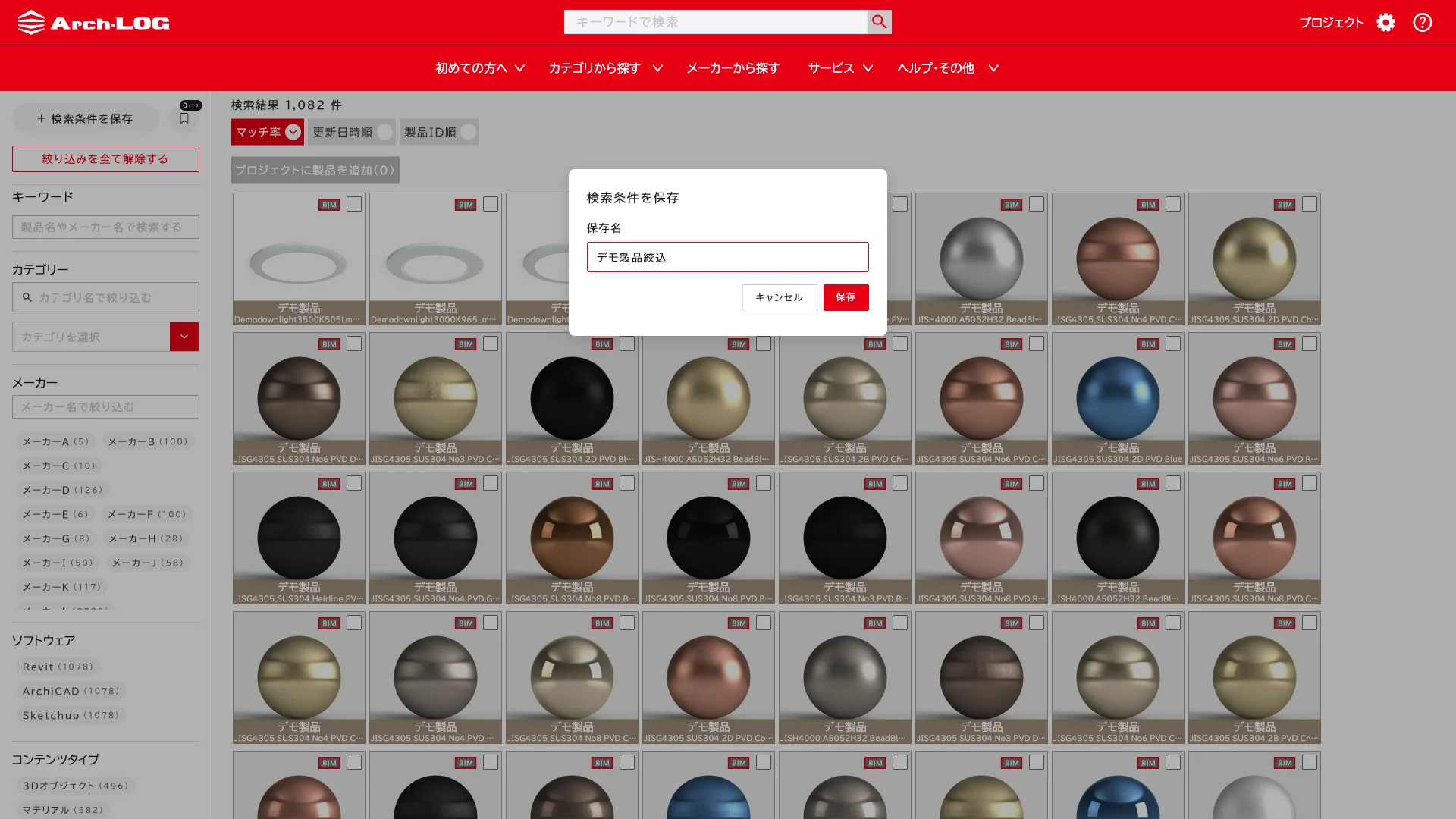Click the saved searches bookmark icon
This screenshot has height=819, width=1456.
tap(184, 118)
